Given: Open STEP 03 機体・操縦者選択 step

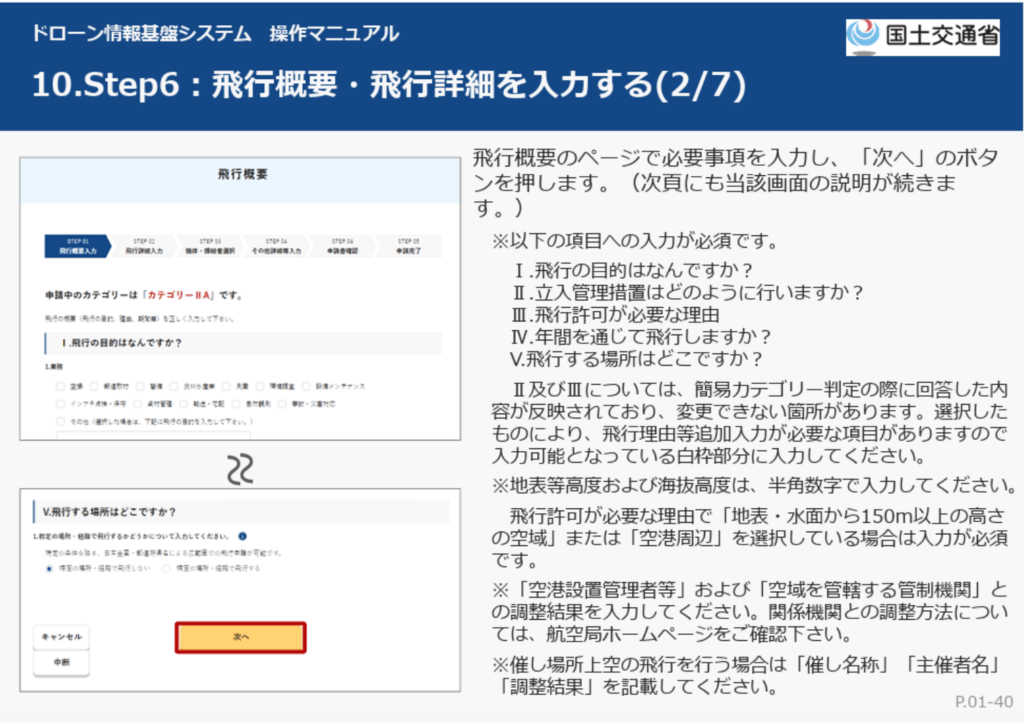Looking at the screenshot, I should click(209, 247).
